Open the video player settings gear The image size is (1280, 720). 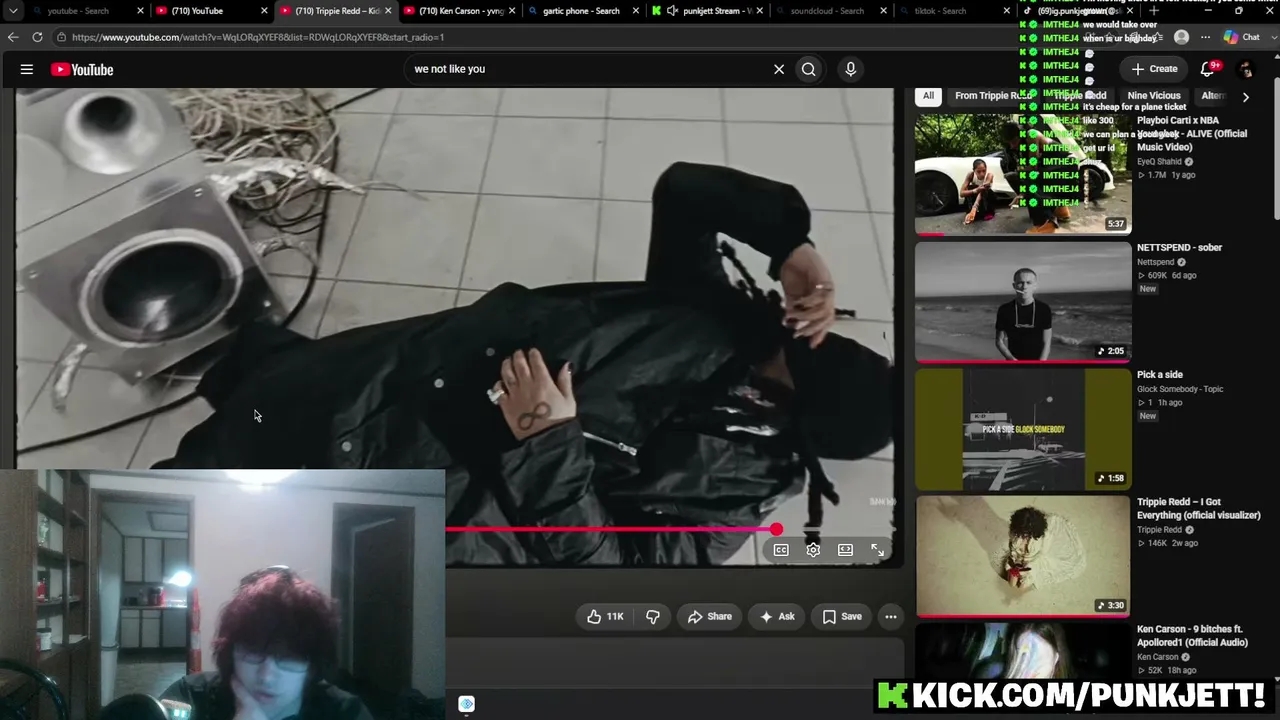tap(813, 550)
